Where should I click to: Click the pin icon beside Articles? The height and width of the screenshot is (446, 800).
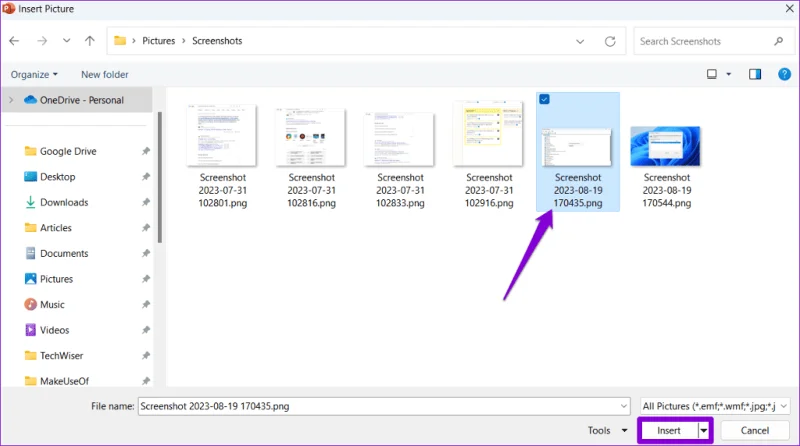pyautogui.click(x=146, y=228)
